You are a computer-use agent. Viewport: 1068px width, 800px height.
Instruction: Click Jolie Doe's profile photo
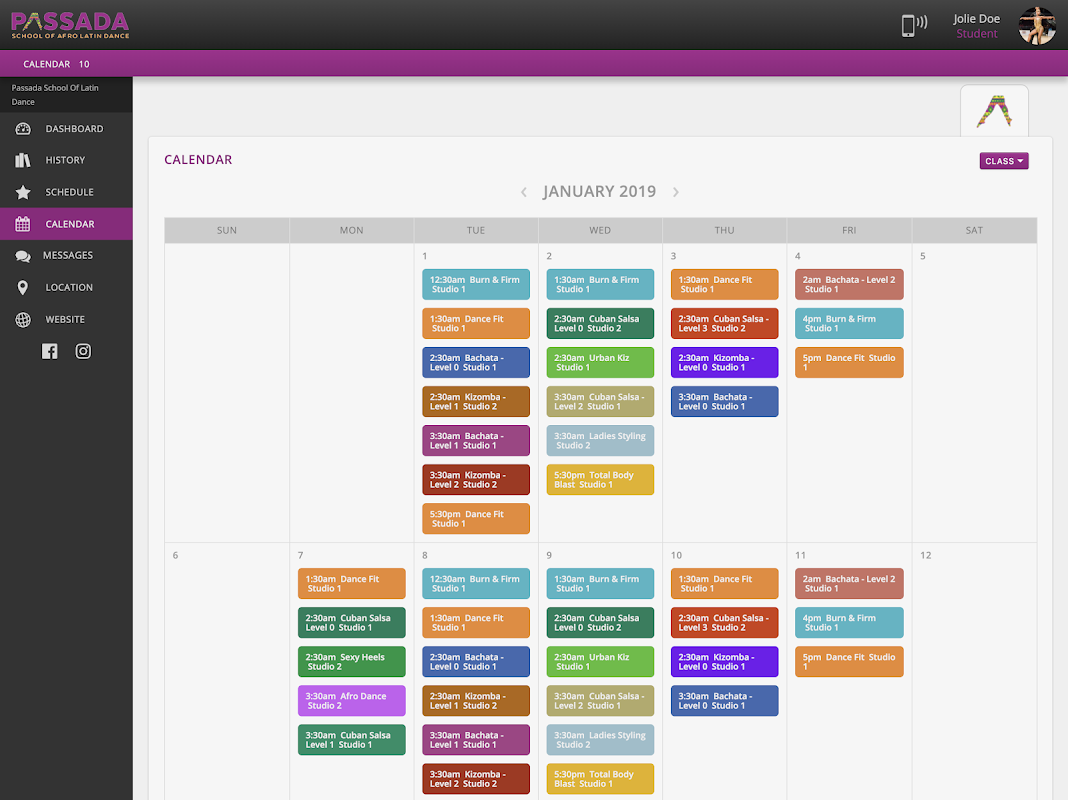[x=1037, y=25]
